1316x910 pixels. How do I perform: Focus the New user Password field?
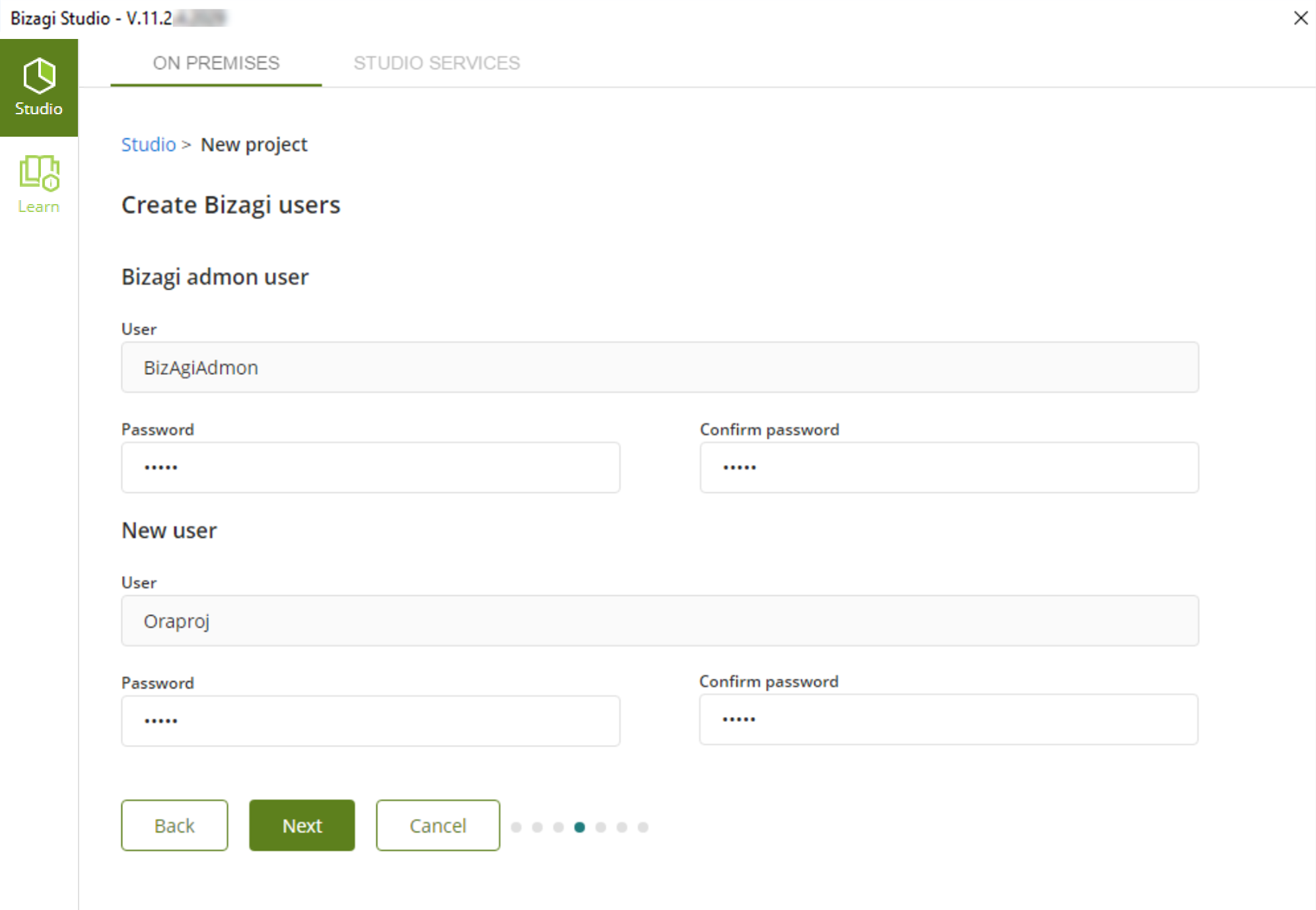click(370, 721)
